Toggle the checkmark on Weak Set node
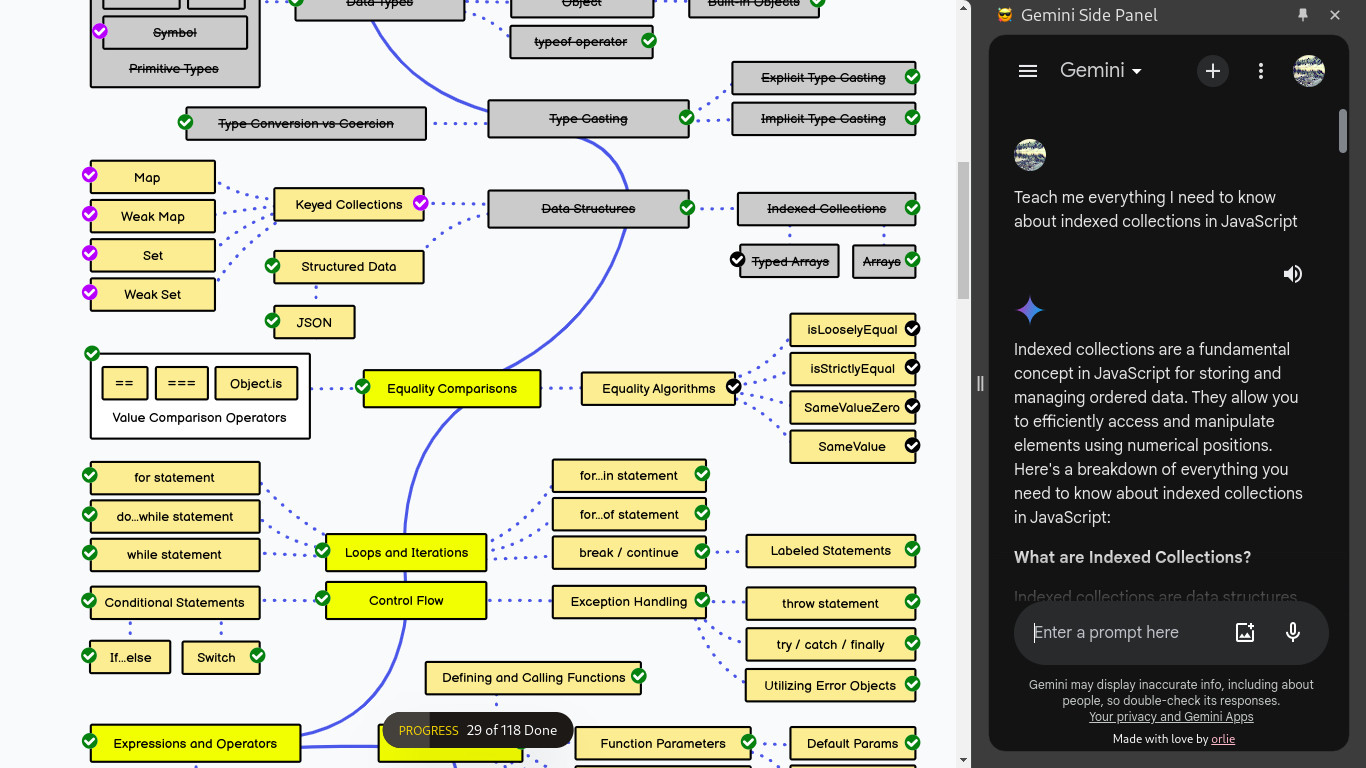Image resolution: width=1366 pixels, height=768 pixels. [90, 292]
